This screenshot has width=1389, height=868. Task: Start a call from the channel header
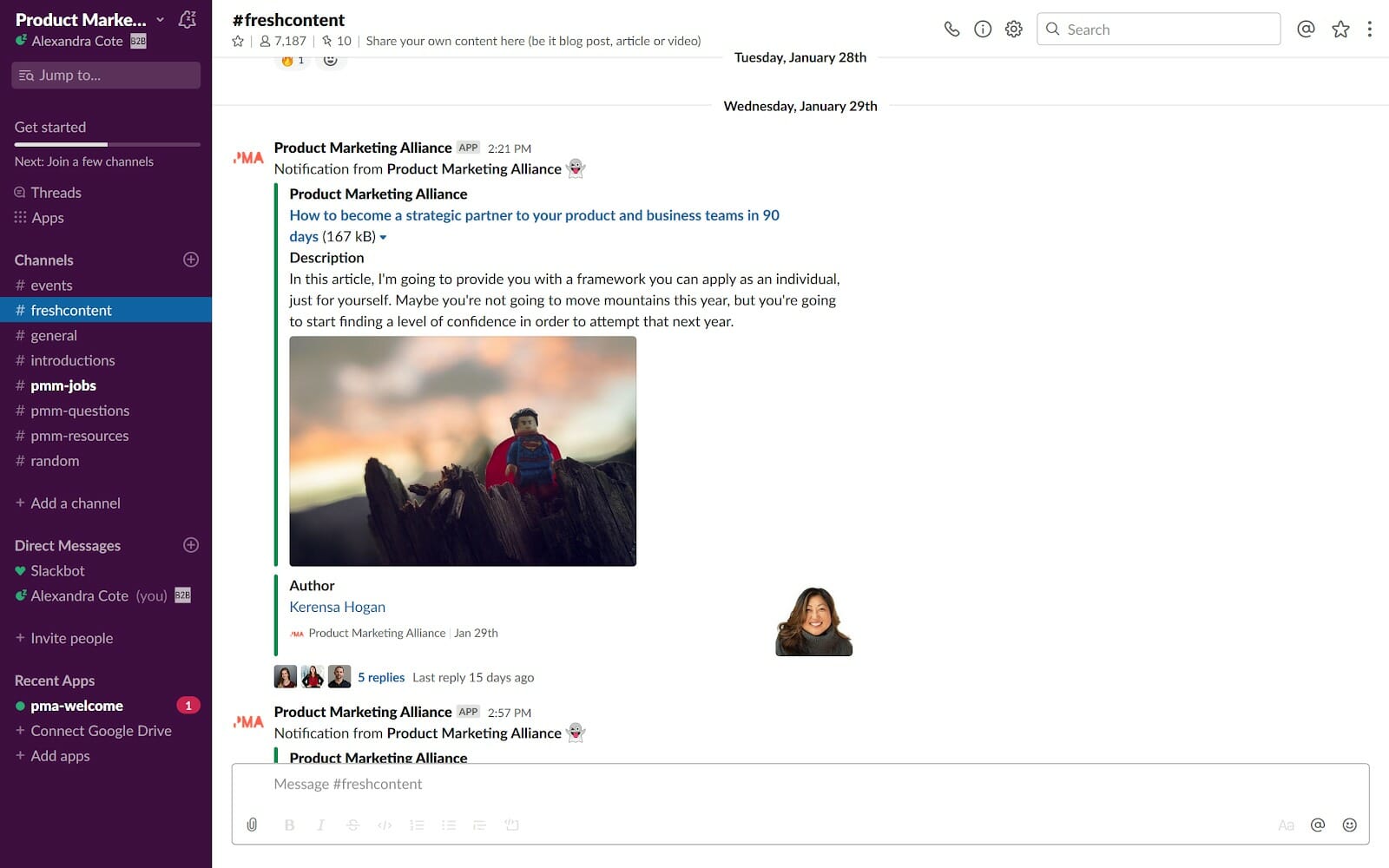(x=951, y=29)
